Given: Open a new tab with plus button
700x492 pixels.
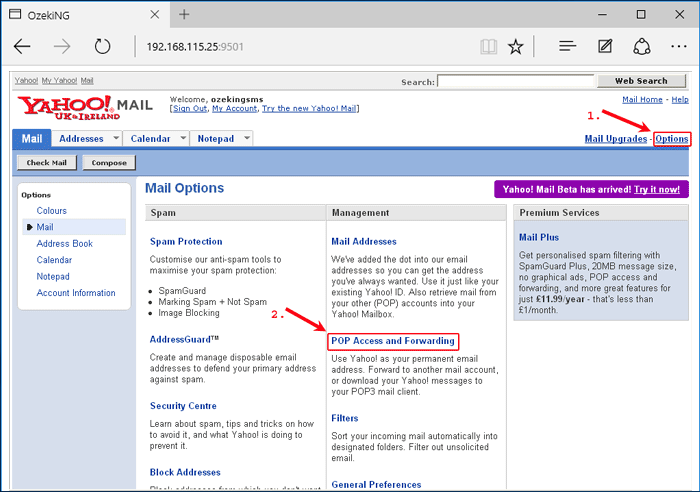Looking at the screenshot, I should [184, 15].
